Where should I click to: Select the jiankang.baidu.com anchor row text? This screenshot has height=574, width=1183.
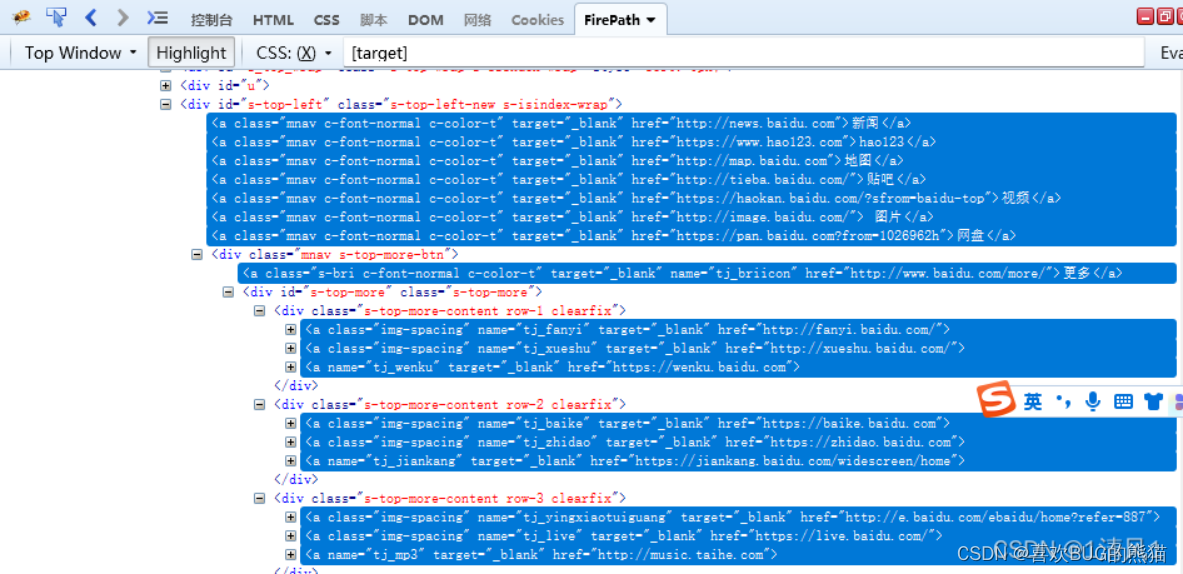pyautogui.click(x=635, y=461)
